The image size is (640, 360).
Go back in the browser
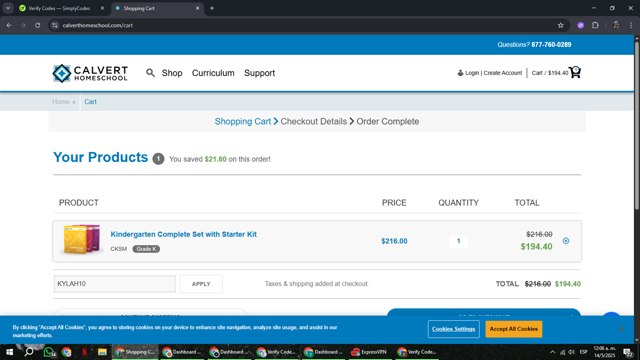tap(9, 25)
